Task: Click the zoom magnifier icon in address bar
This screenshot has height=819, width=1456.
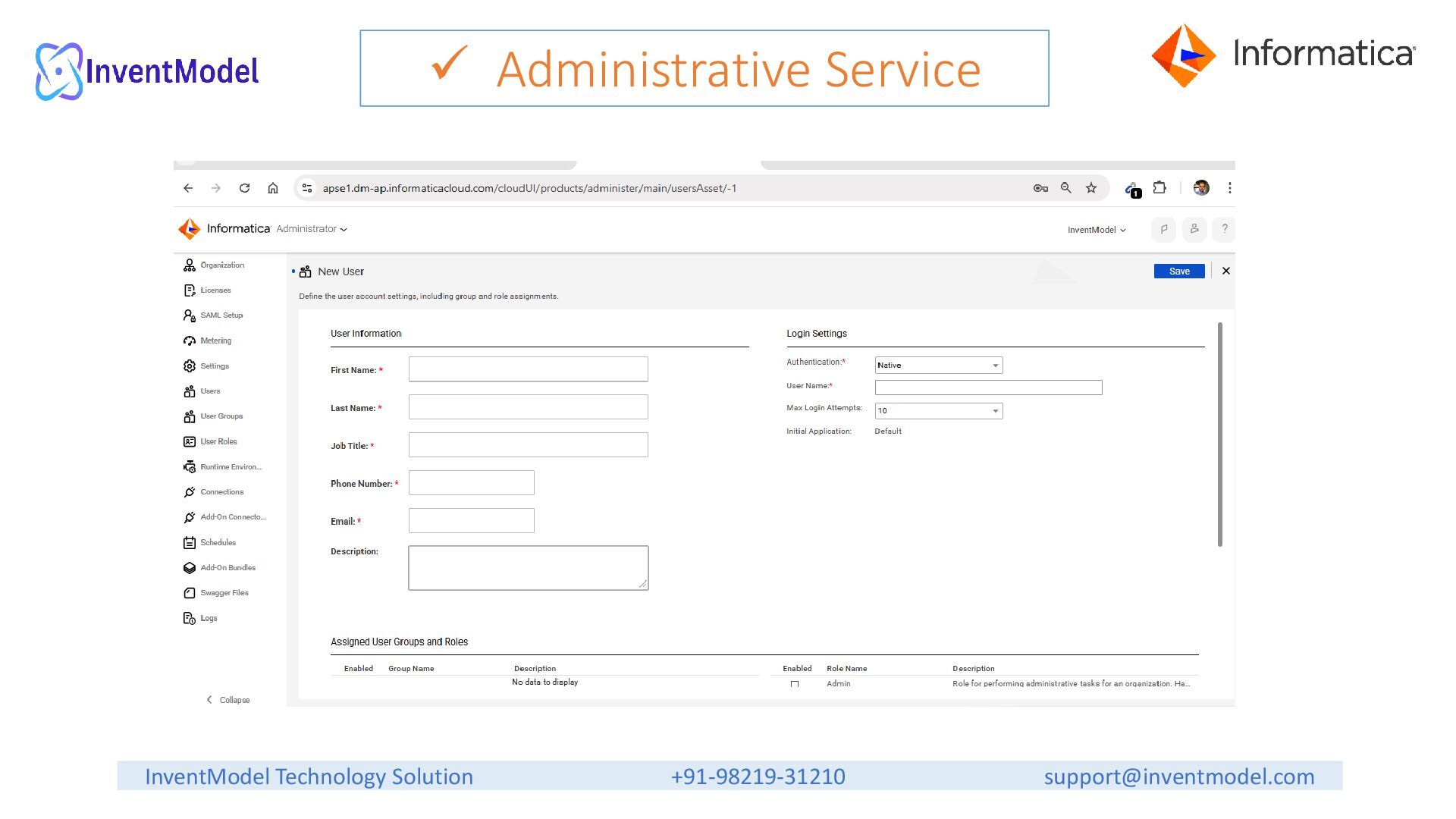Action: 1065,188
